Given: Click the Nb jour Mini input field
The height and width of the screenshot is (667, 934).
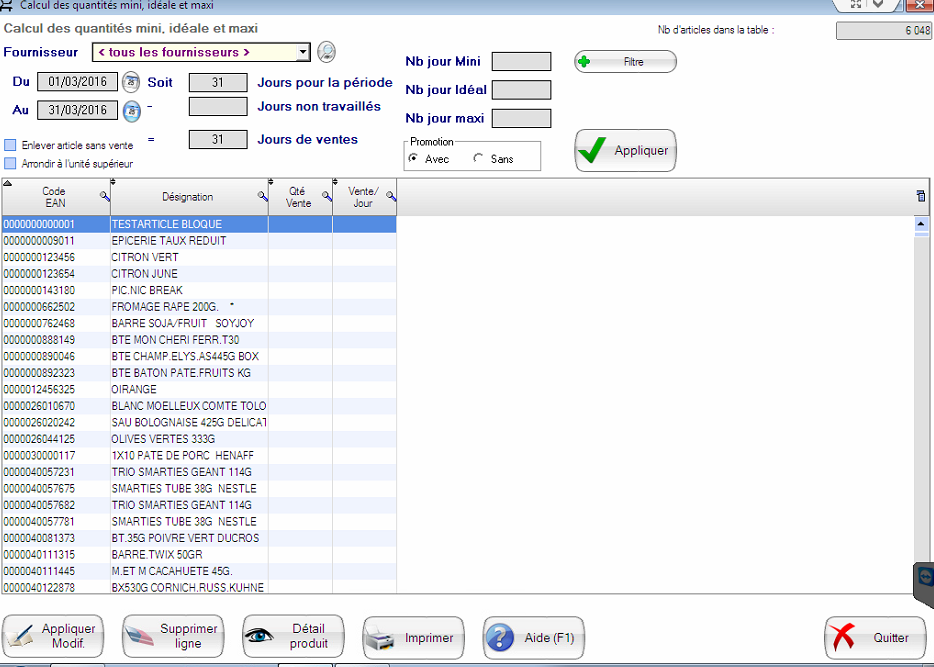Looking at the screenshot, I should pos(521,62).
